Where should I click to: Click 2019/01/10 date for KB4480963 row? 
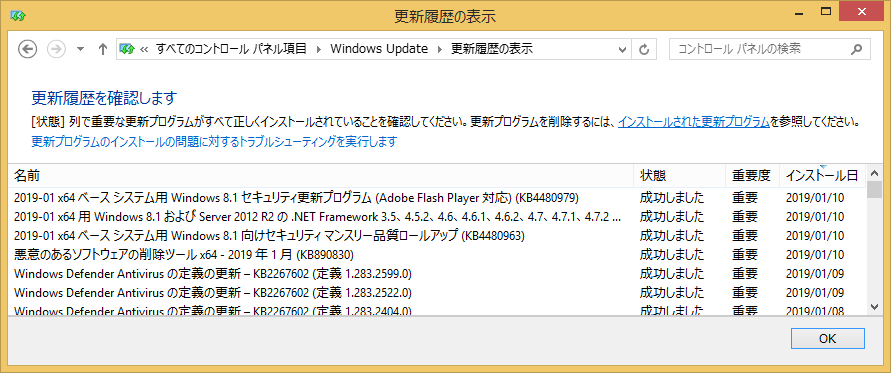click(x=815, y=235)
